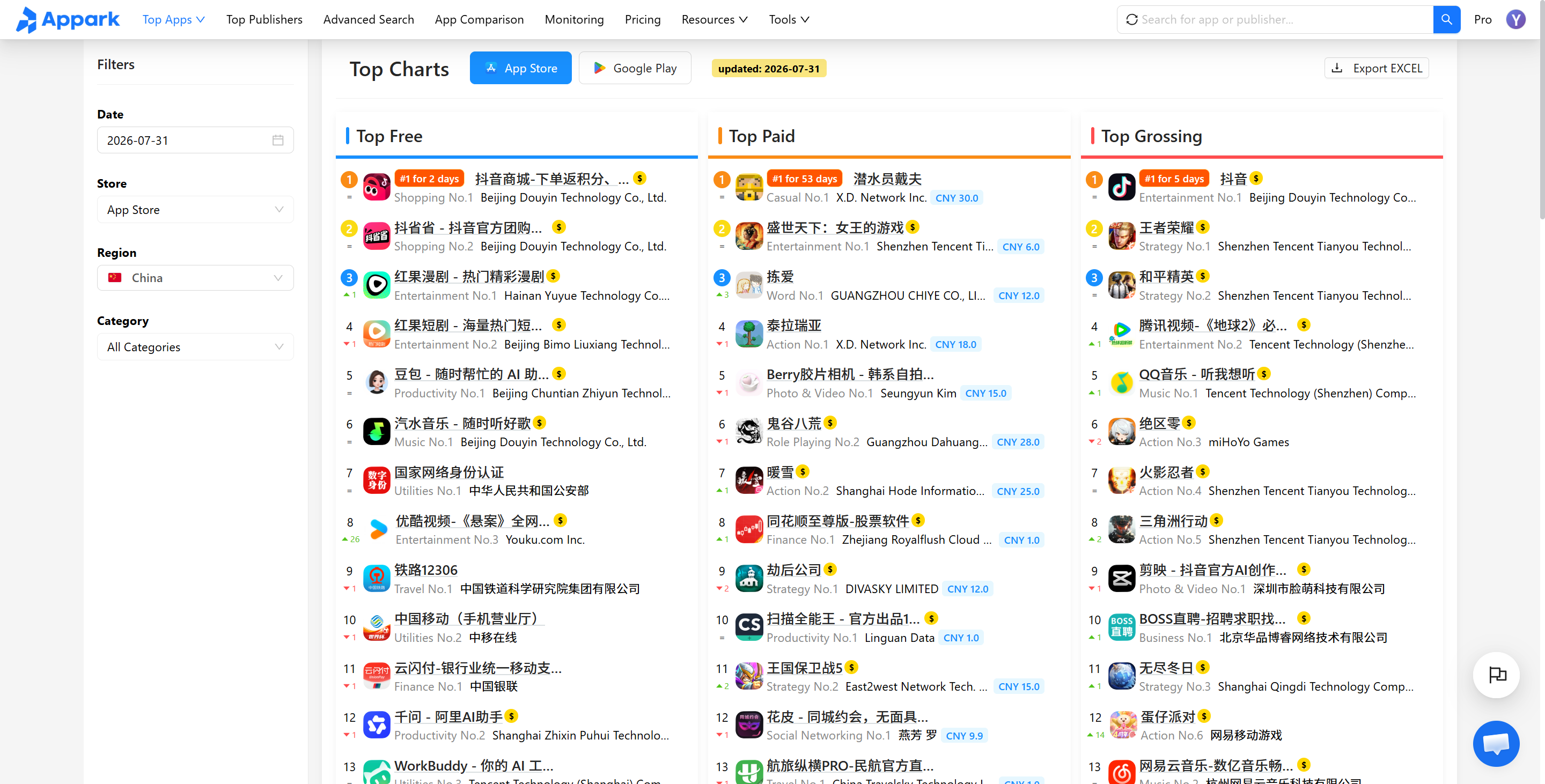The image size is (1545, 784).
Task: Open Monitoring page
Action: pos(574,19)
